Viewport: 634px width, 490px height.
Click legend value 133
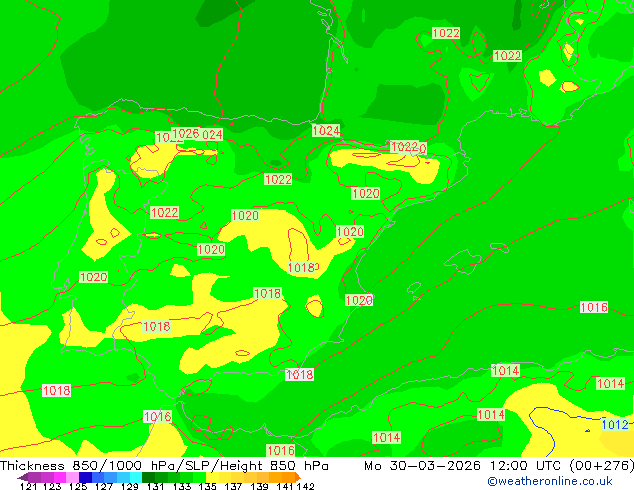[x=182, y=486]
